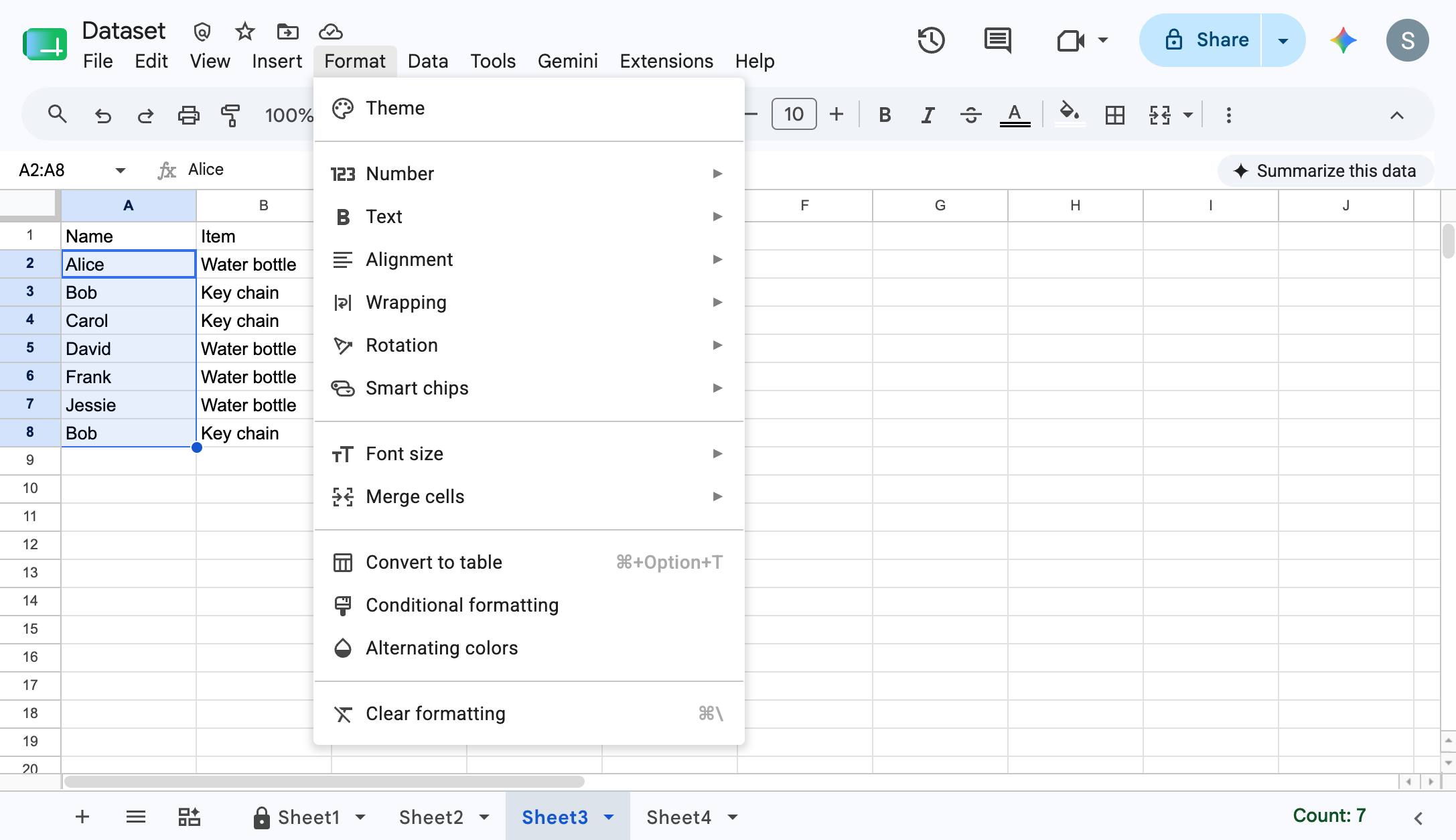Open the name box dropdown
The width and height of the screenshot is (1456, 840).
click(x=120, y=170)
